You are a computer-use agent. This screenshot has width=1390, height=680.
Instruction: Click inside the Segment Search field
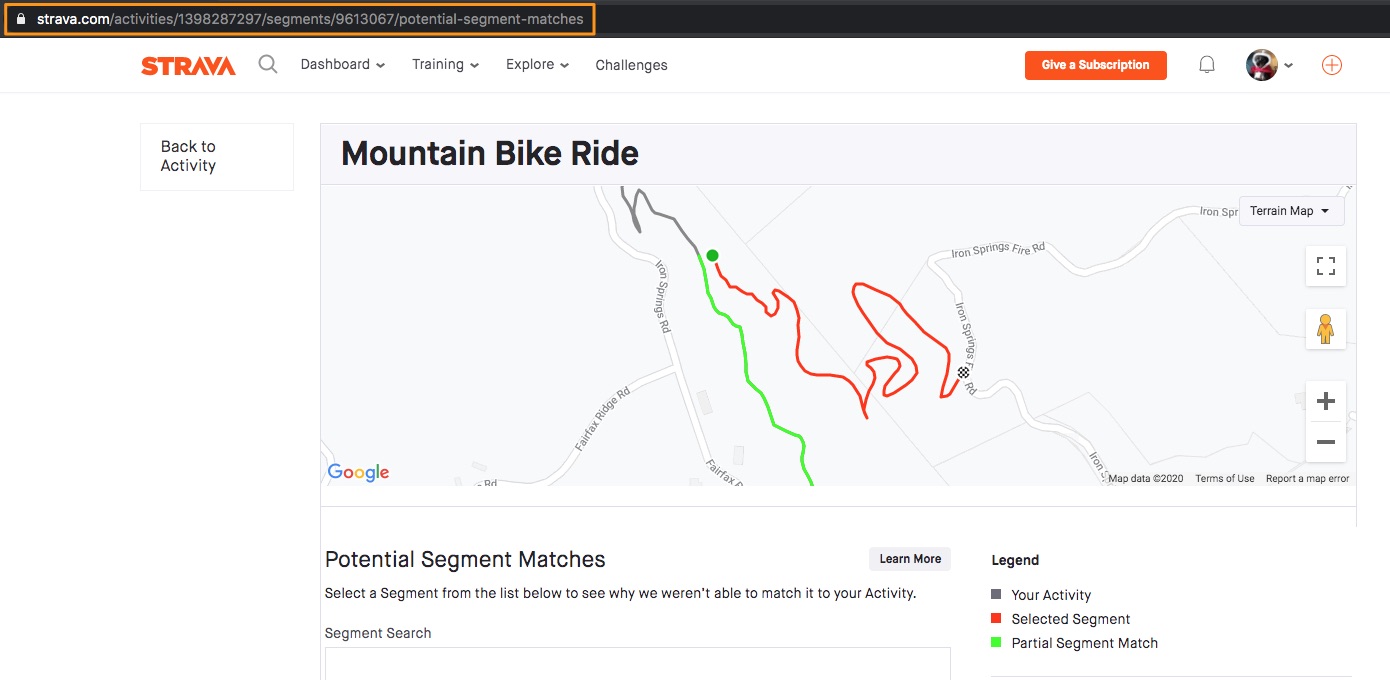[x=637, y=665]
